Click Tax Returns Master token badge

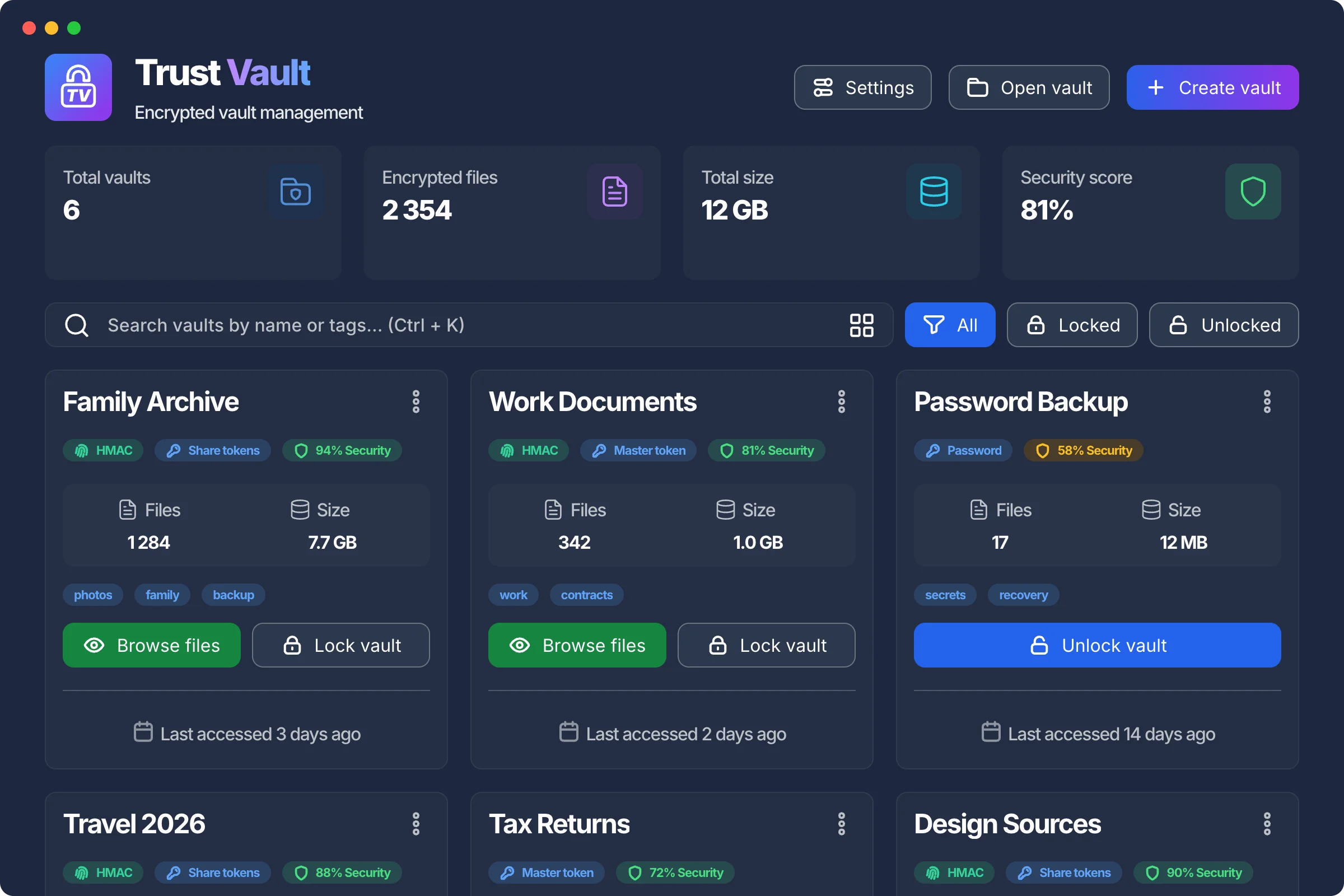tap(547, 873)
